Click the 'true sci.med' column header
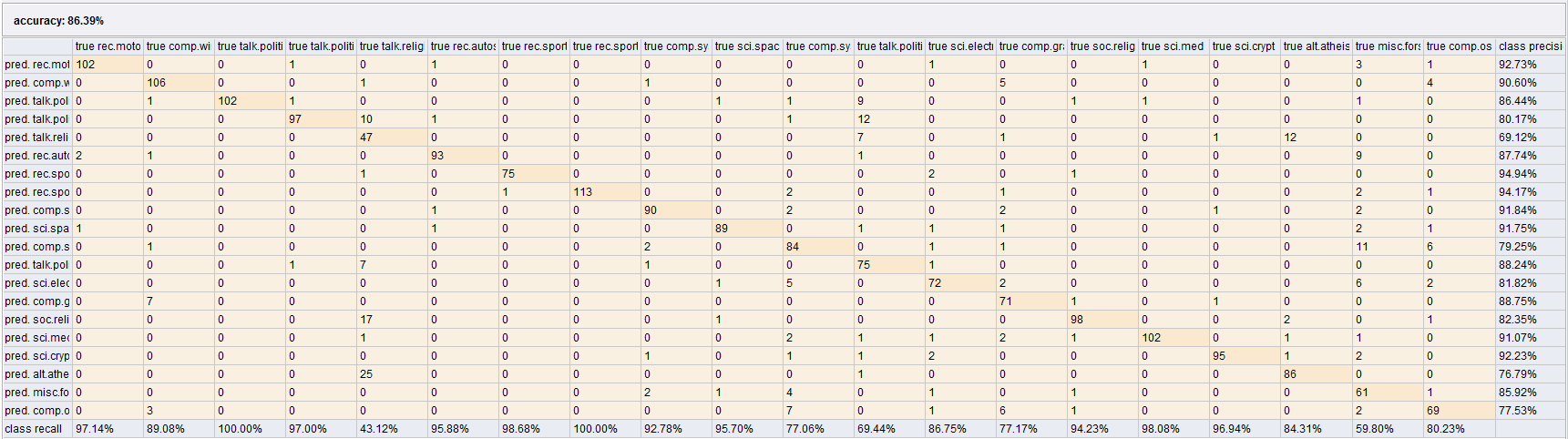Screen dimensions: 1568x439 [1173, 46]
